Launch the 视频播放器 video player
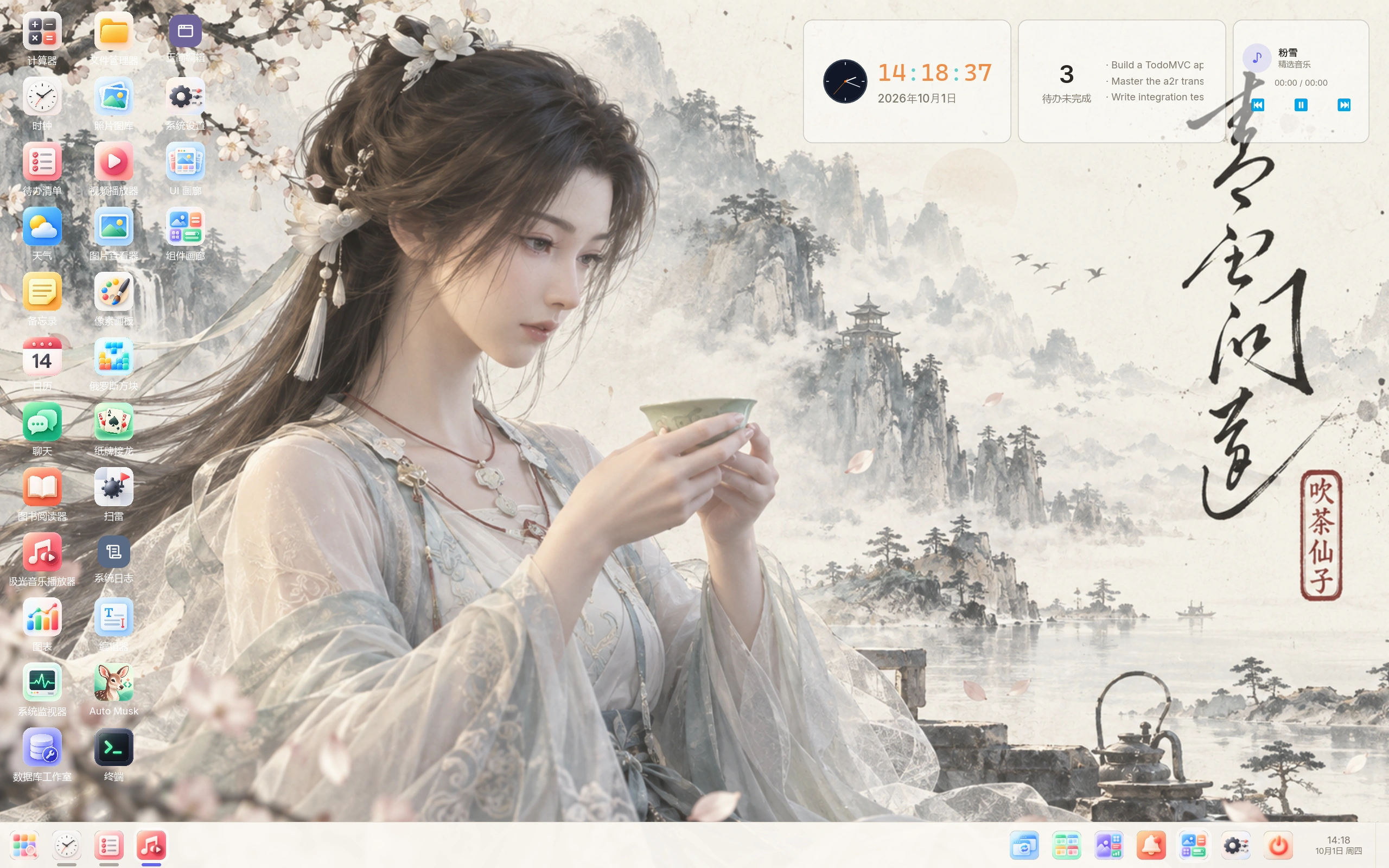This screenshot has height=868, width=1389. (x=113, y=161)
